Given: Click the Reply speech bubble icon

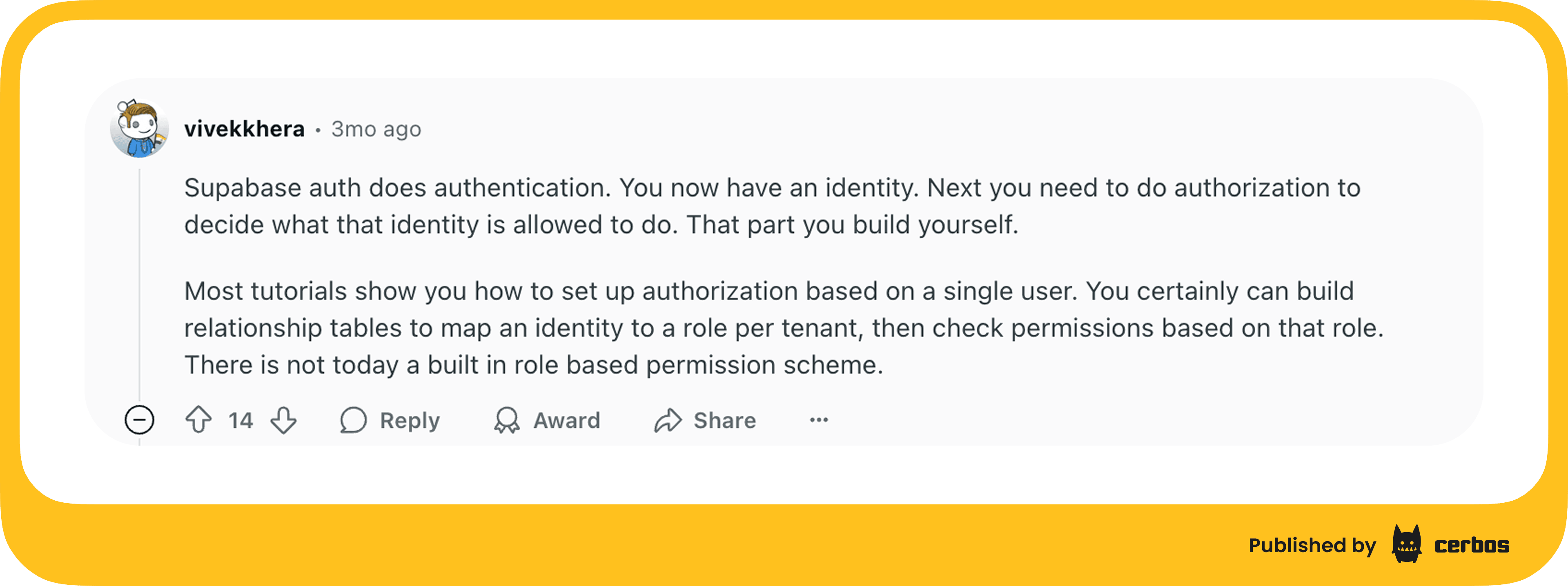Looking at the screenshot, I should tap(353, 420).
